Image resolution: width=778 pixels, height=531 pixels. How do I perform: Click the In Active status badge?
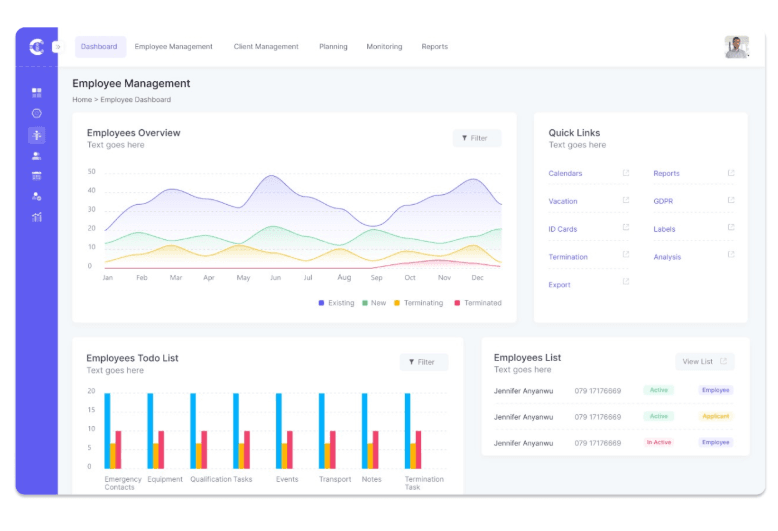pyautogui.click(x=658, y=442)
